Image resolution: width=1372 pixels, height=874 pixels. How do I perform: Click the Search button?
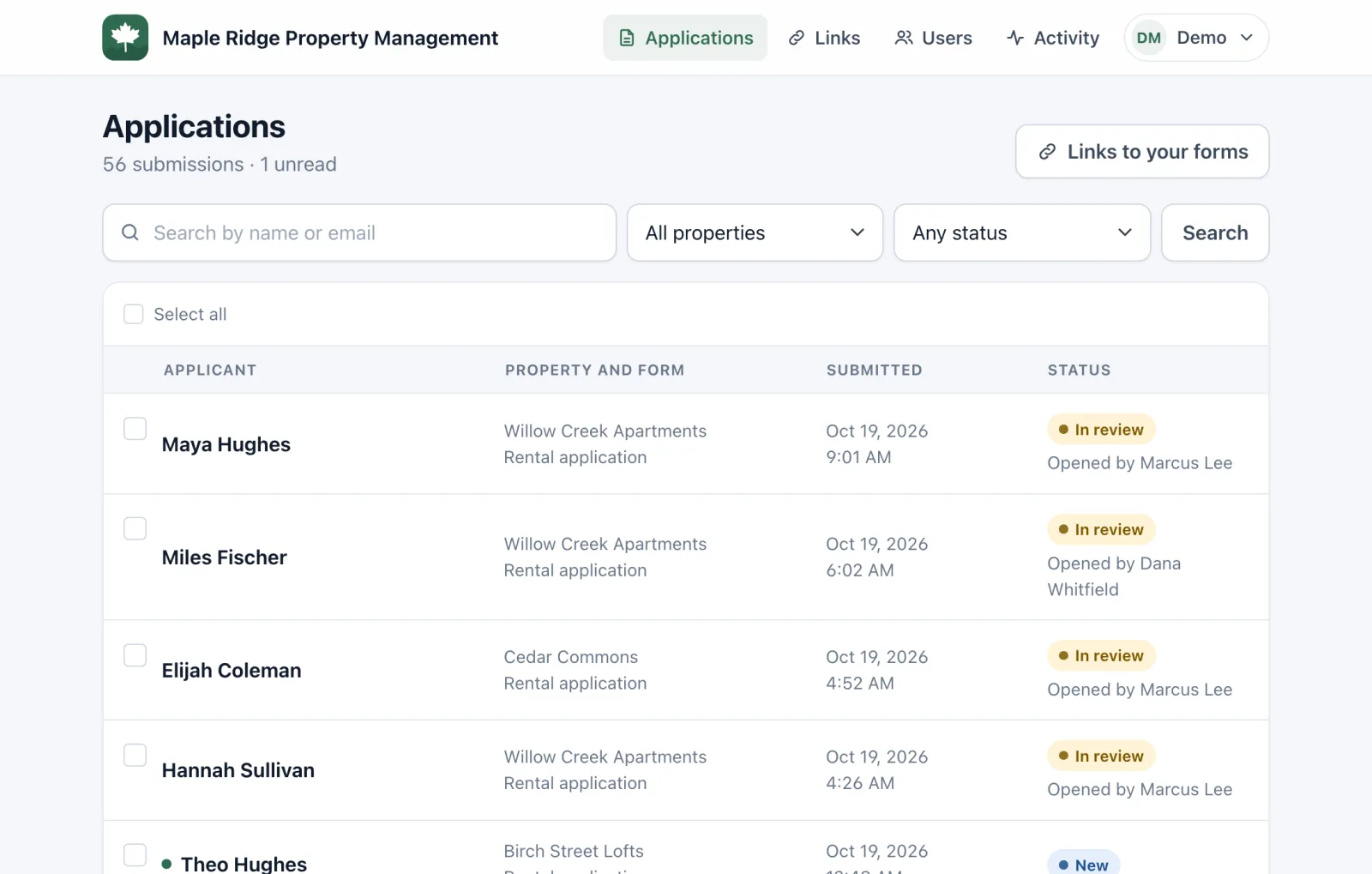1215,232
